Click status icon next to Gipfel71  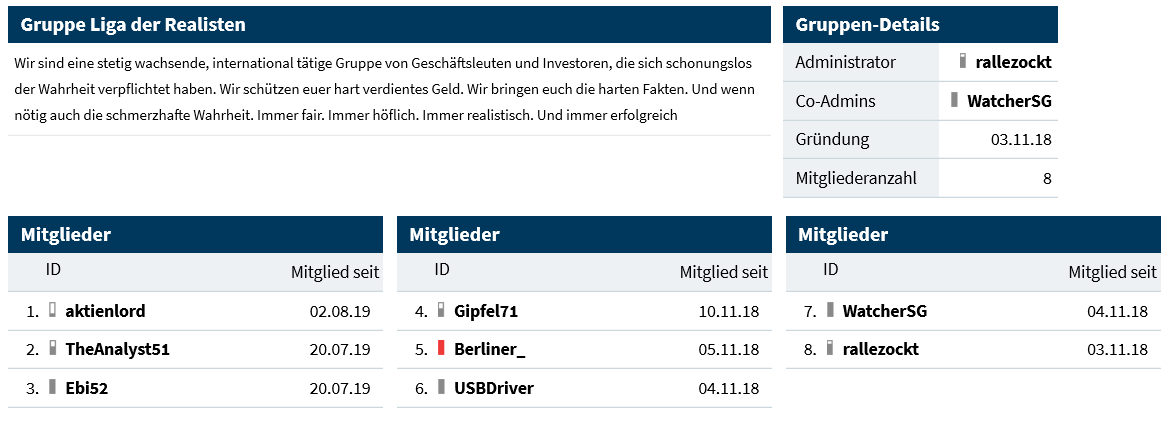pos(441,311)
